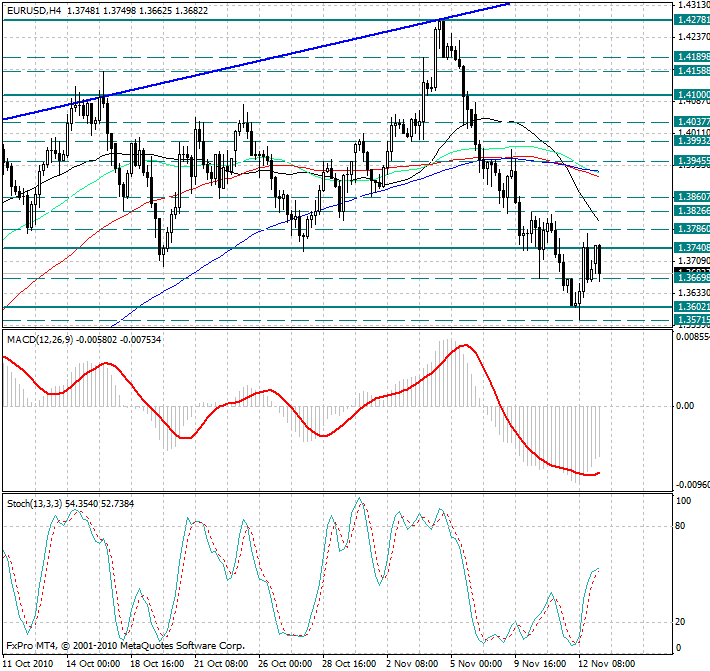This screenshot has width=710, height=671.
Task: Click the 1.41588 price level label
Action: (692, 71)
